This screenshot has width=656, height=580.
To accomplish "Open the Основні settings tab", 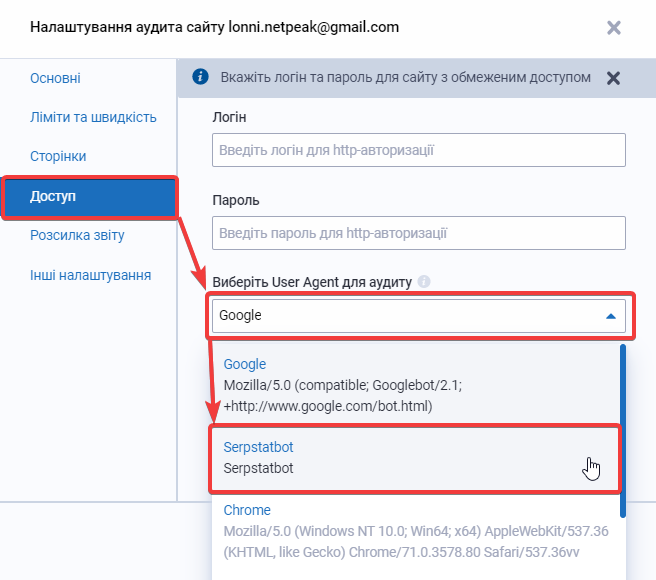I will pyautogui.click(x=55, y=78).
